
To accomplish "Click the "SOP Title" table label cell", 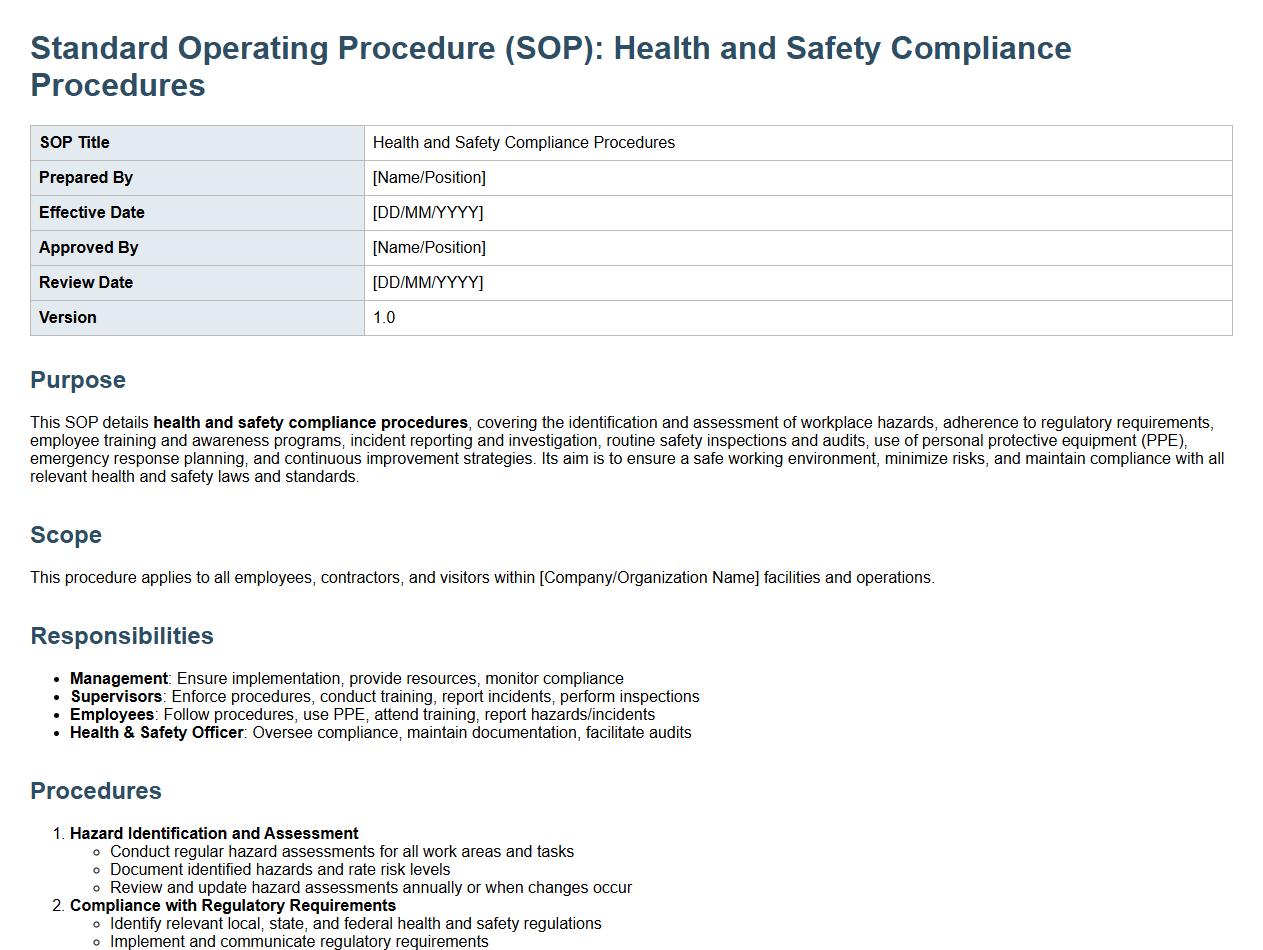I will pyautogui.click(x=75, y=143).
